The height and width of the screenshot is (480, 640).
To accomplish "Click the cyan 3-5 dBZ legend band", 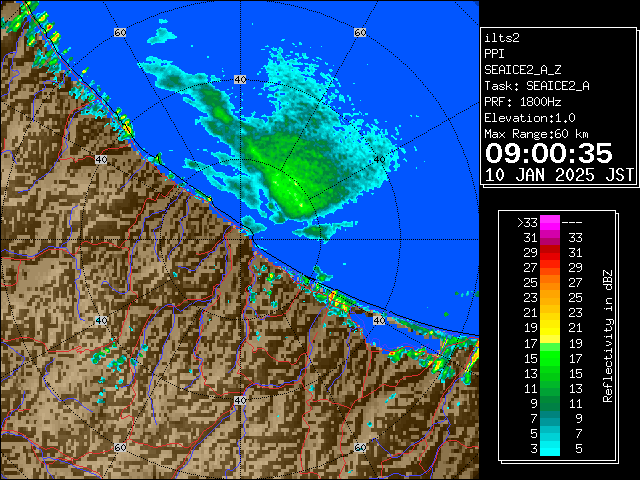I will pyautogui.click(x=550, y=449).
